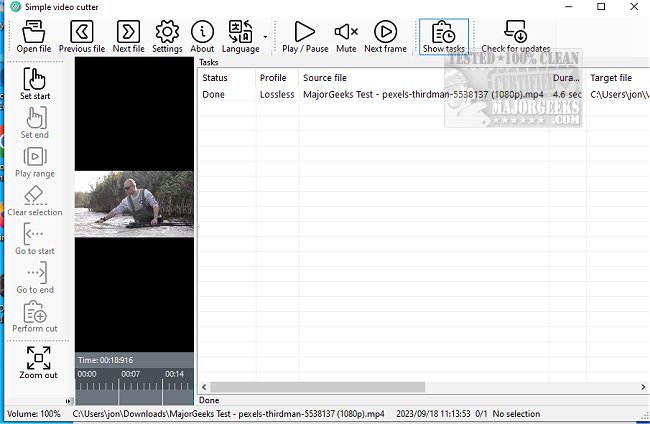Viewport: 650px width, 424px height.
Task: Jump to Next file
Action: [129, 36]
